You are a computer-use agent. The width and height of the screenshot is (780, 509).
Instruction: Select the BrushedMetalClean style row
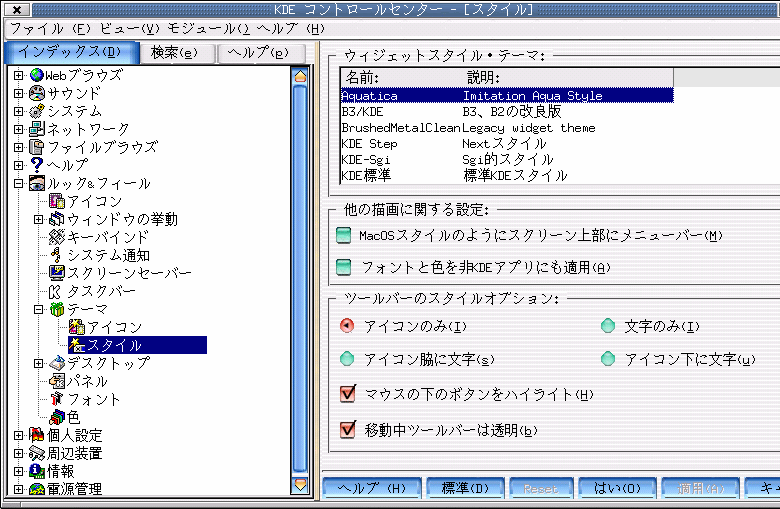click(507, 127)
